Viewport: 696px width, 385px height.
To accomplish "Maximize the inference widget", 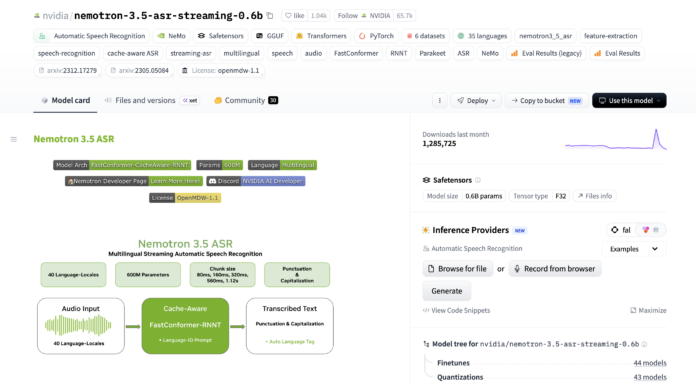I will (649, 310).
